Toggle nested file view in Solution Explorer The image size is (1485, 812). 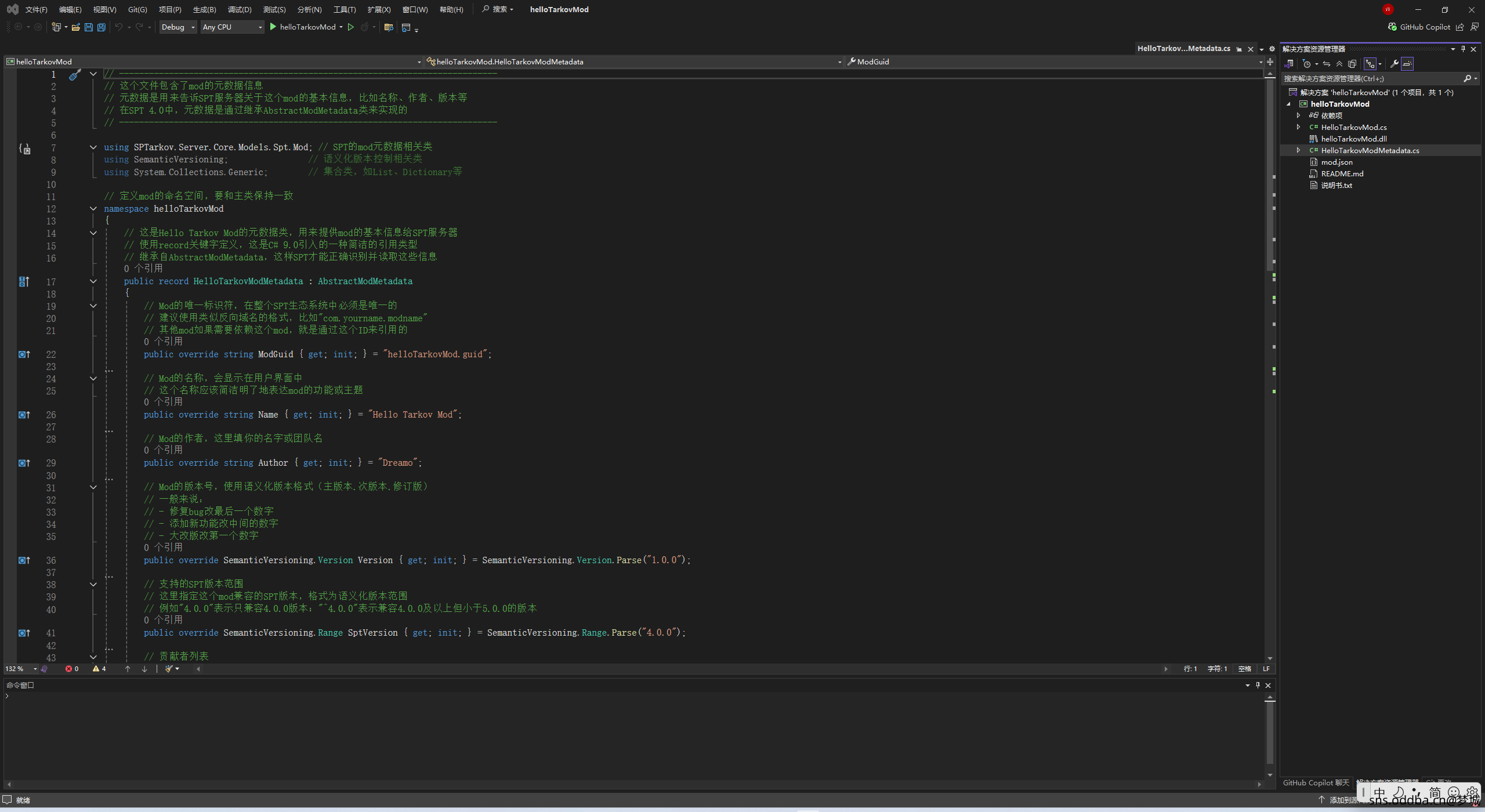[1370, 64]
